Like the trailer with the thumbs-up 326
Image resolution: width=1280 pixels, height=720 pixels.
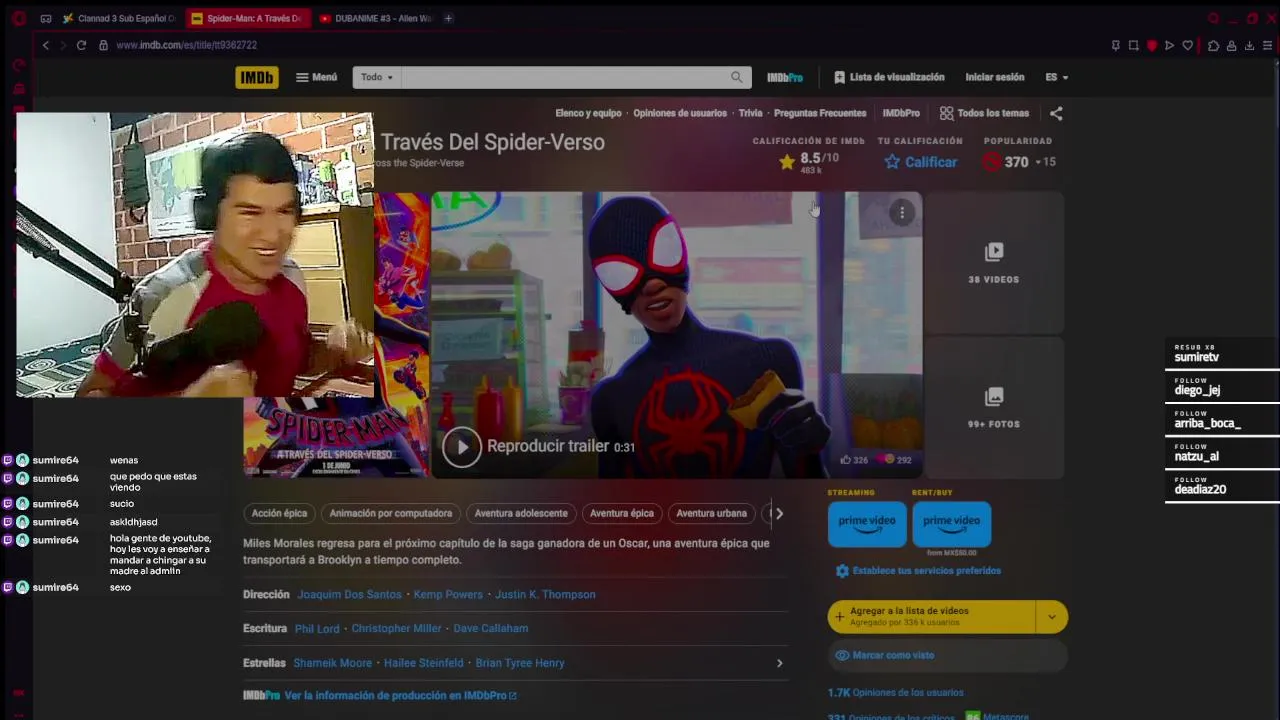[854, 460]
